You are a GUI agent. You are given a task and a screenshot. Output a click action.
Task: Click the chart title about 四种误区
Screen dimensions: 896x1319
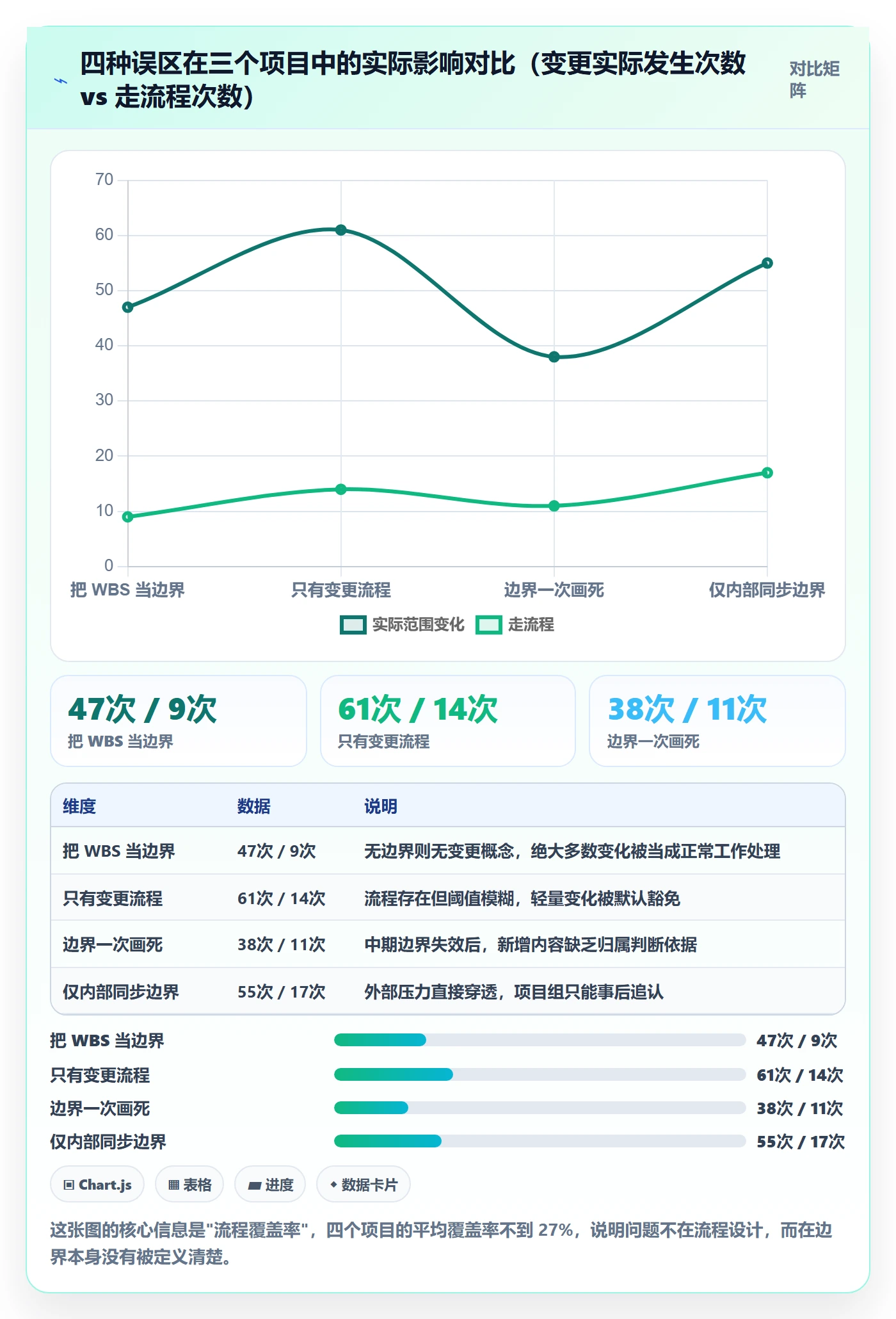[413, 80]
